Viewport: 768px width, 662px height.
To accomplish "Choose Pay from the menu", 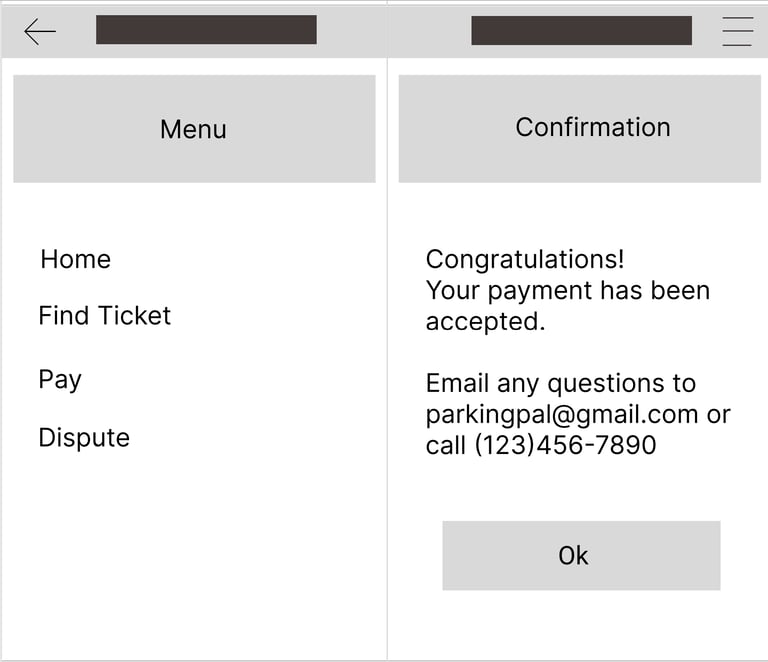I will (x=60, y=380).
